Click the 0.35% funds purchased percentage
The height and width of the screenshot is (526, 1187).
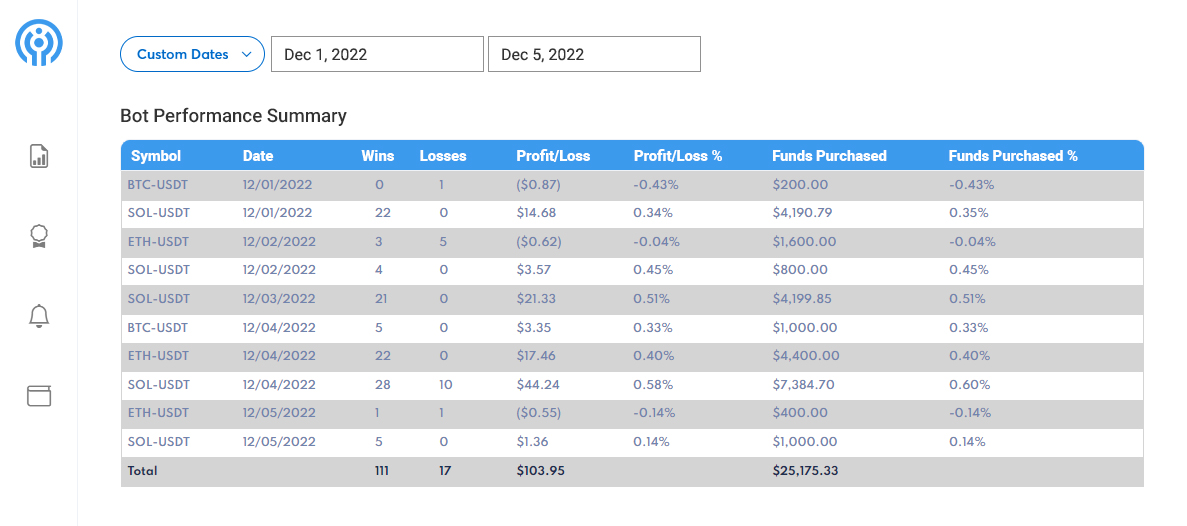(x=968, y=213)
